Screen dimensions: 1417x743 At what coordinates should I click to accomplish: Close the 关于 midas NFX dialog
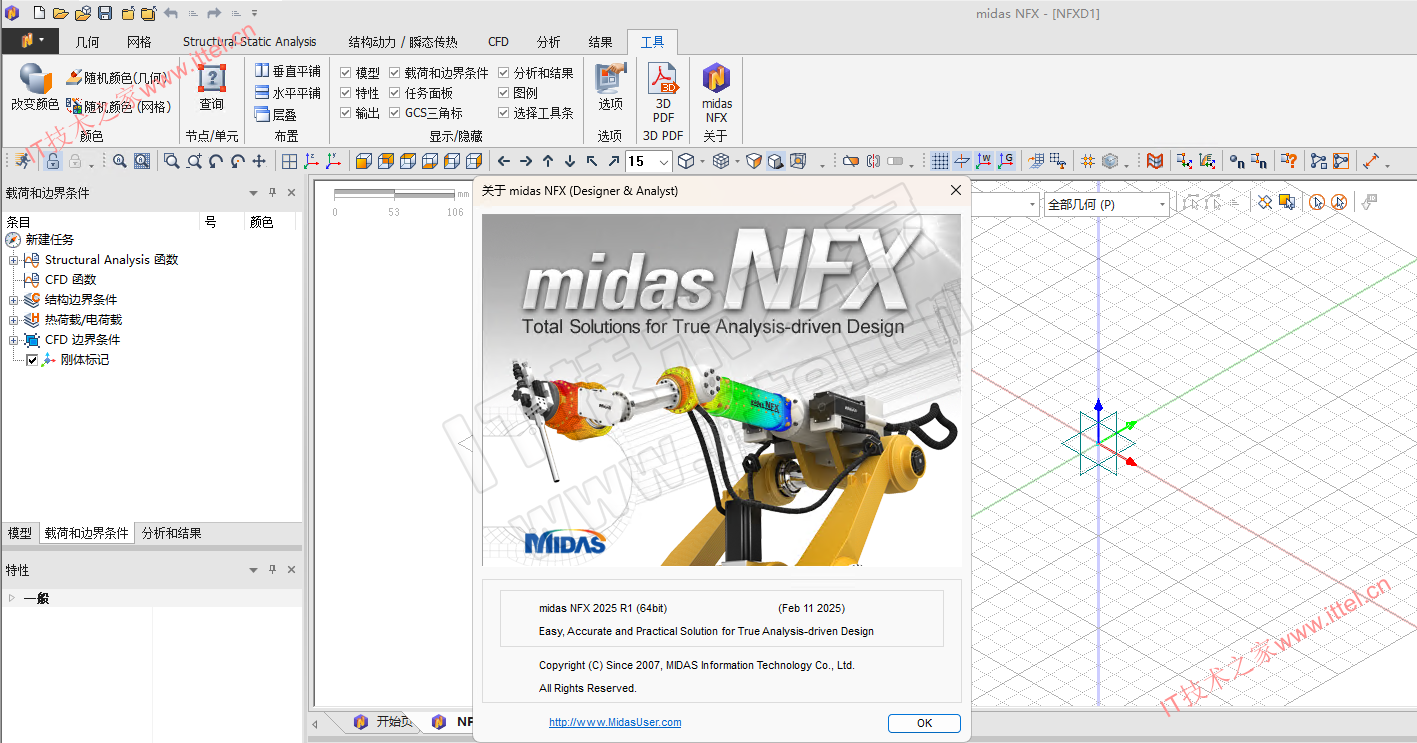[955, 190]
